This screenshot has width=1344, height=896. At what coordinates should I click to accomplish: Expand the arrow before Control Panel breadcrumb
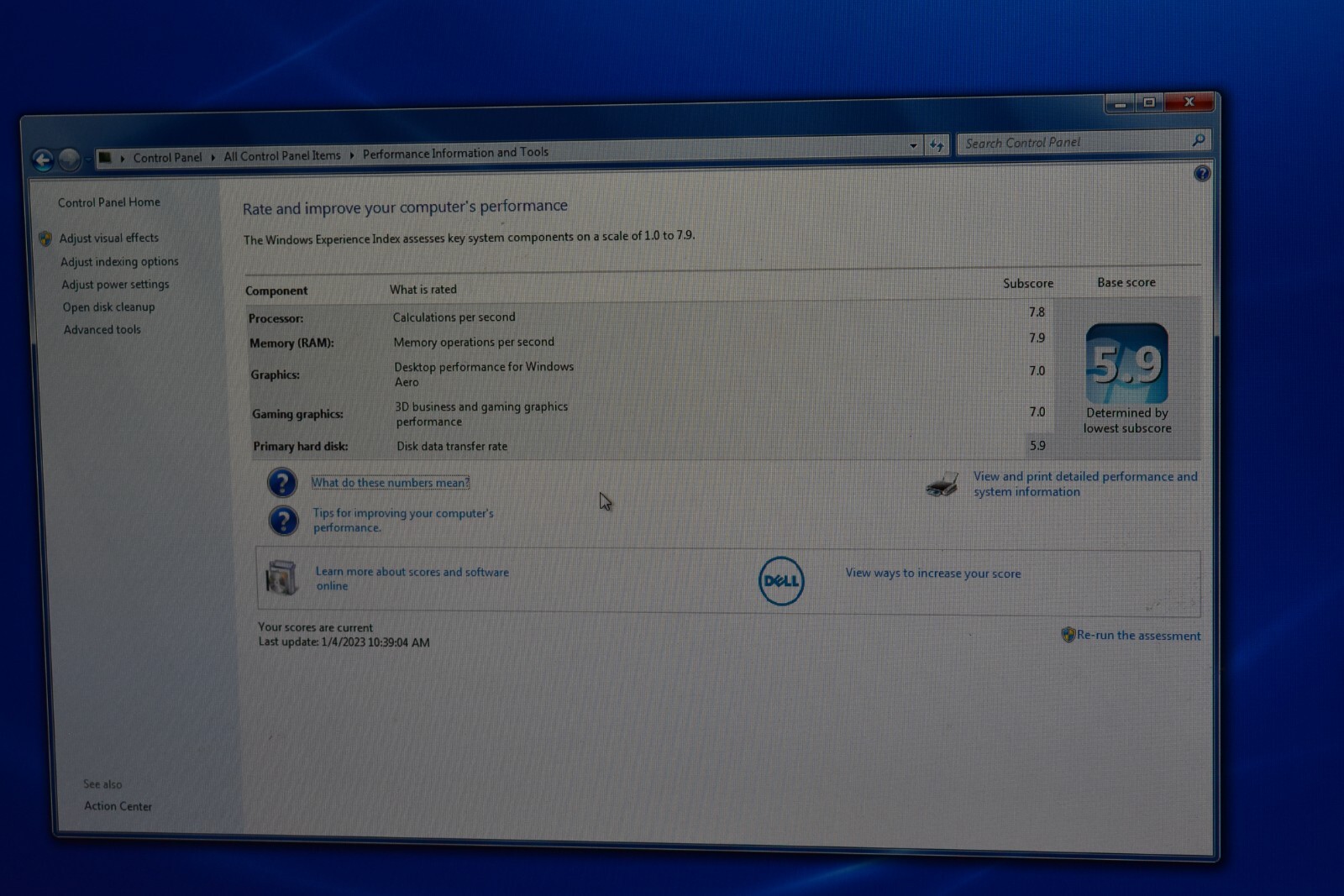tap(123, 158)
